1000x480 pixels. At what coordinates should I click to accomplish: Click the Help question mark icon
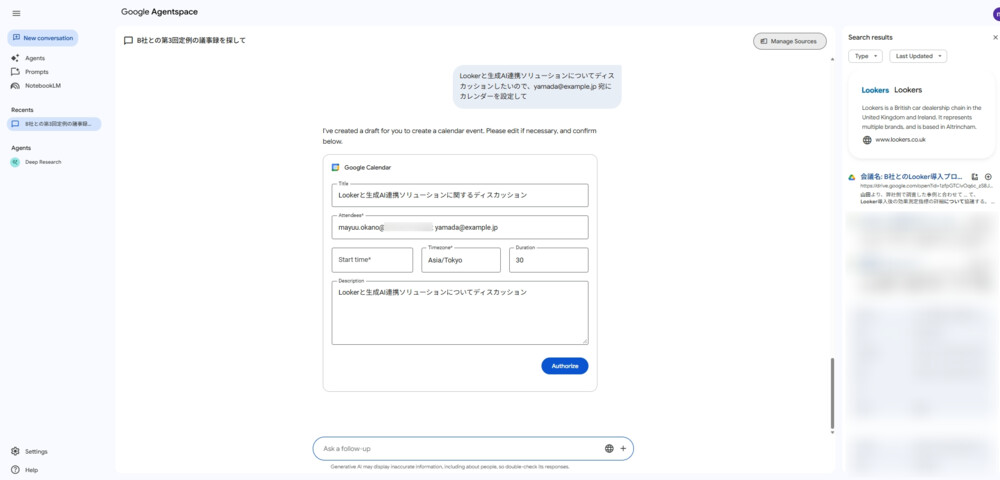pyautogui.click(x=15, y=470)
